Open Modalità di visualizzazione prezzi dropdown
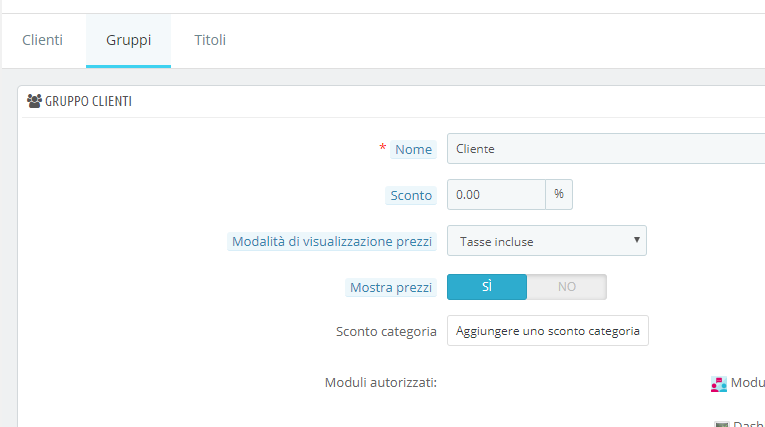 tap(547, 241)
